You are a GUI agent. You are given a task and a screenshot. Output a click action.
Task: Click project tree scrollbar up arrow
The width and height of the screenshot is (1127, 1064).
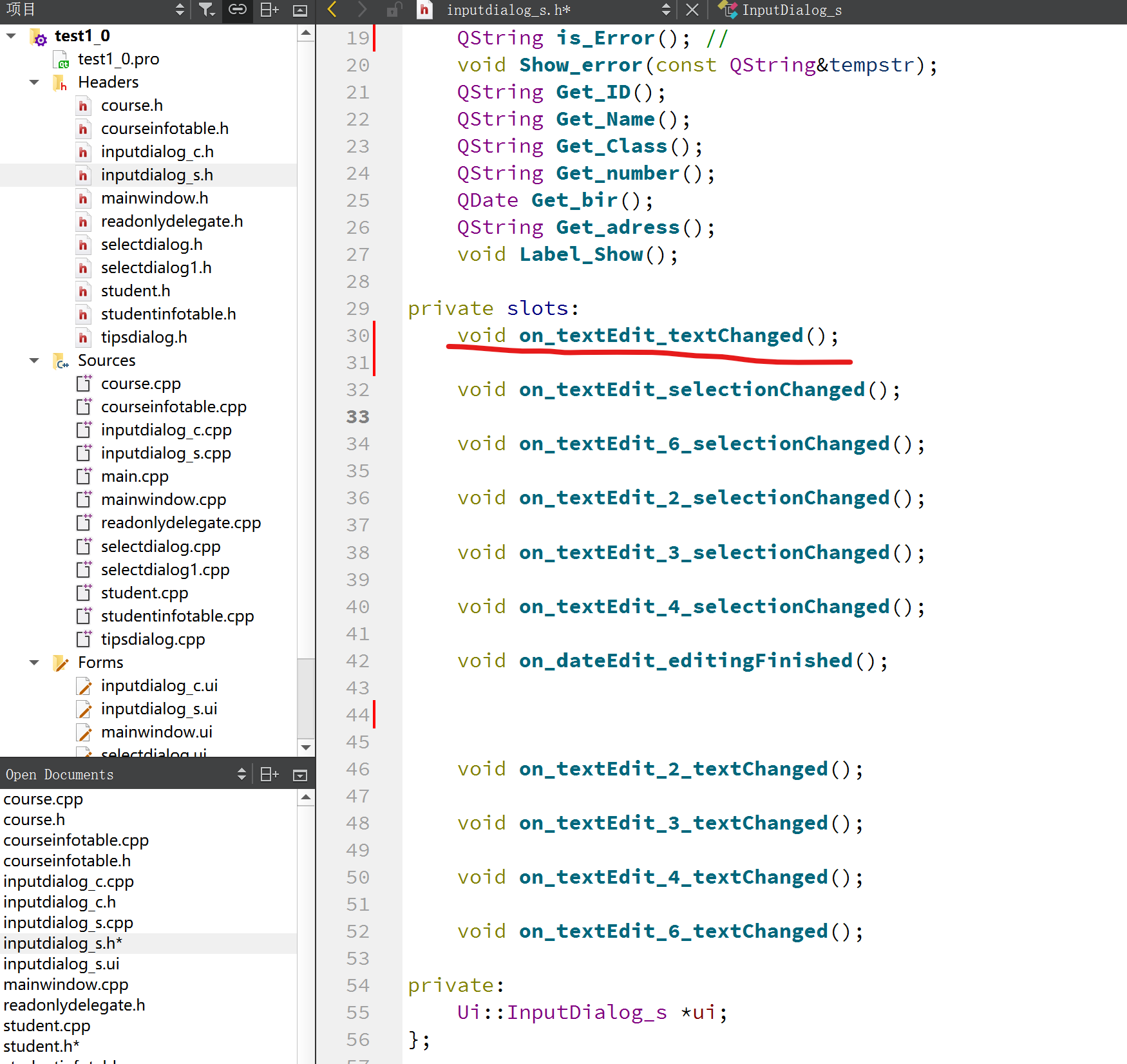click(306, 33)
